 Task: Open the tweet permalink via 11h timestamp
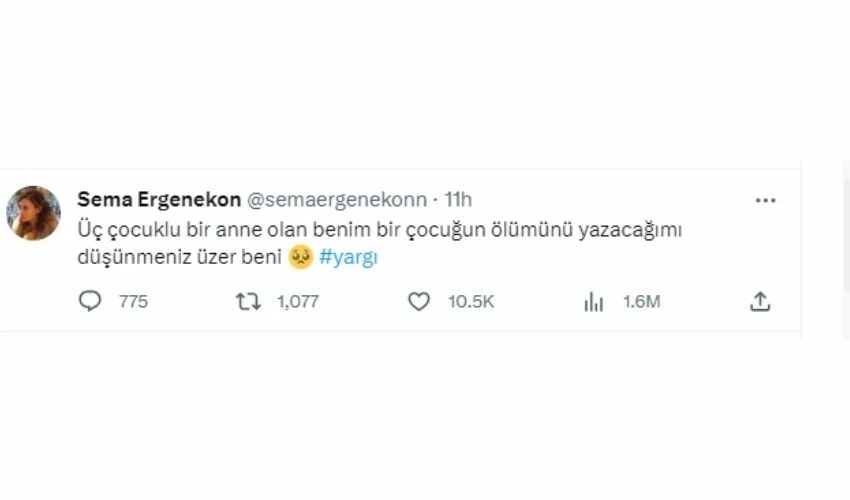tap(458, 200)
